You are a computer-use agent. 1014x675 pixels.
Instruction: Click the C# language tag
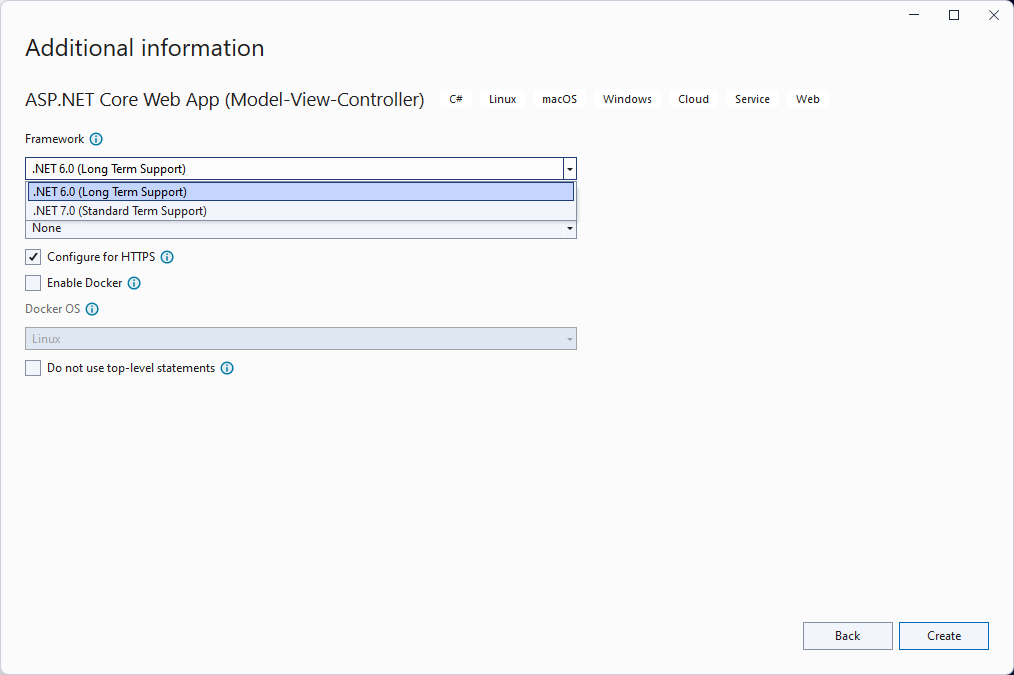[x=456, y=99]
